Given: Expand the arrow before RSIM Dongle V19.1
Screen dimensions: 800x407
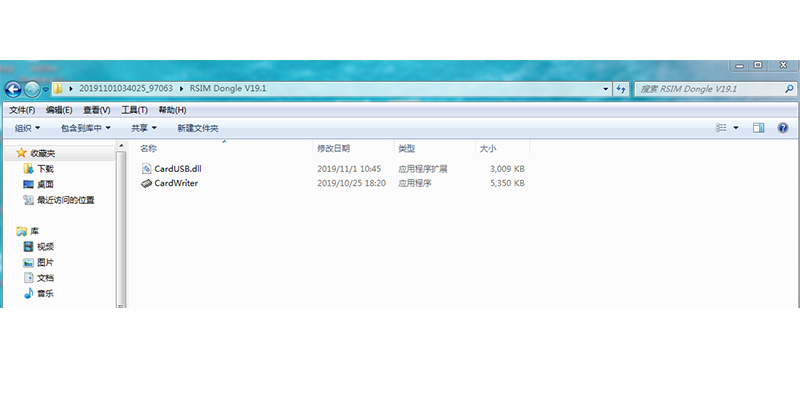Looking at the screenshot, I should click(181, 89).
